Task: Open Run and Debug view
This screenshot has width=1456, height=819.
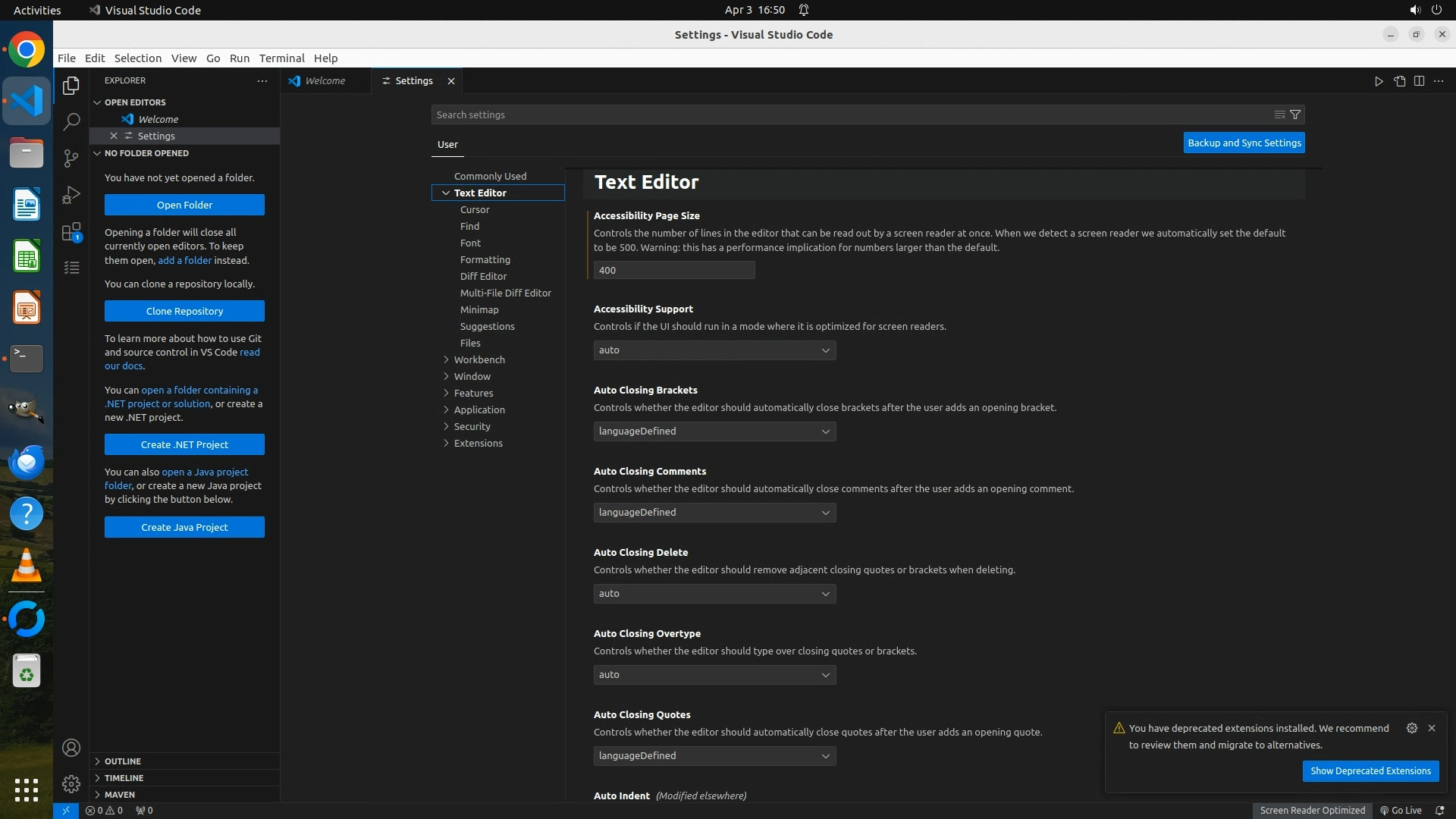Action: (x=71, y=195)
